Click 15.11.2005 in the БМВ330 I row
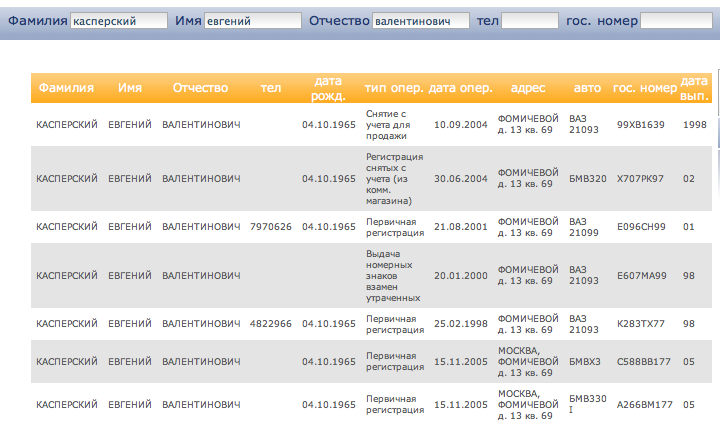Screen dimensions: 720x427 tap(461, 405)
